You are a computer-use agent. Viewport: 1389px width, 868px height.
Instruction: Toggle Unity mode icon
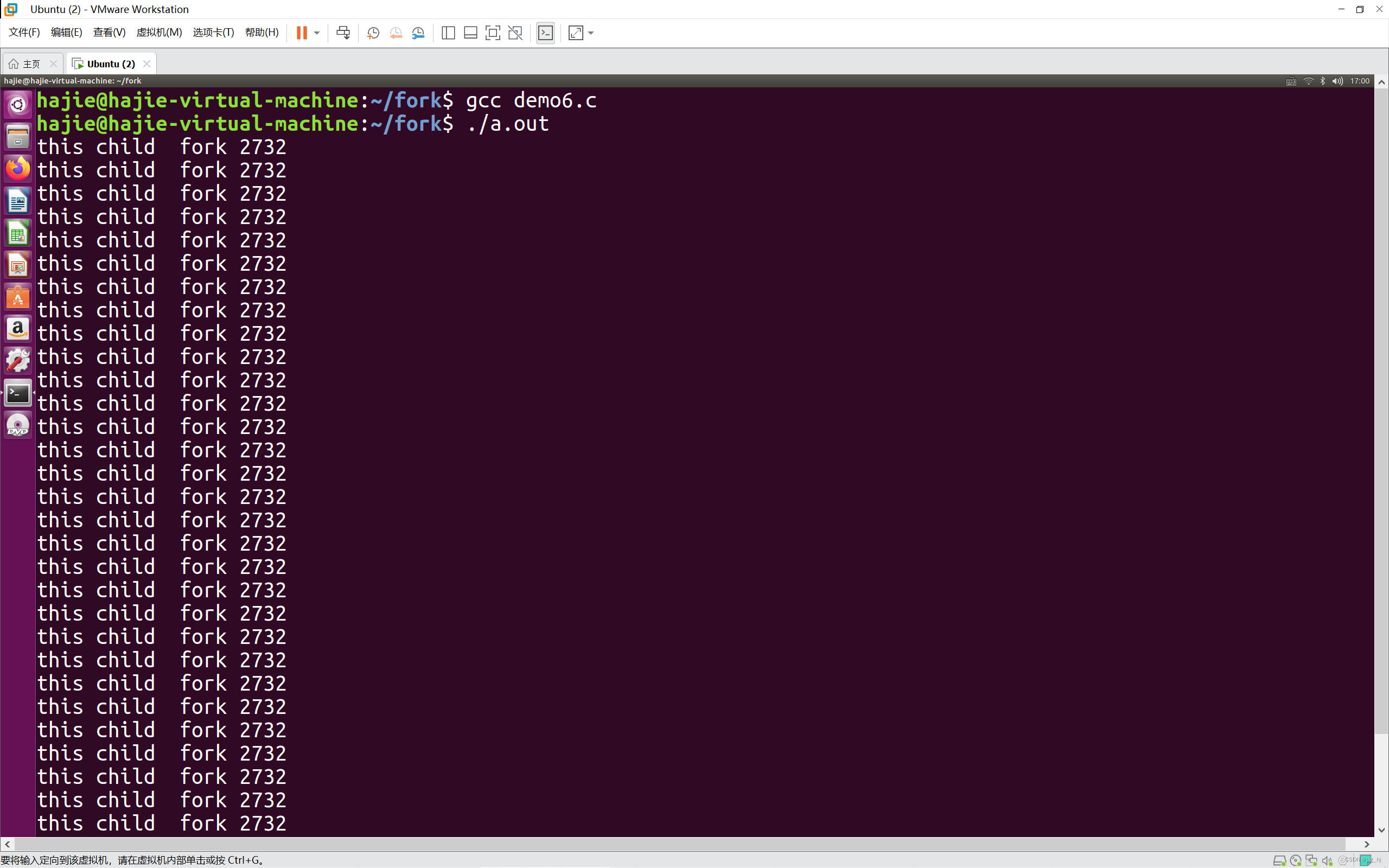(x=515, y=33)
